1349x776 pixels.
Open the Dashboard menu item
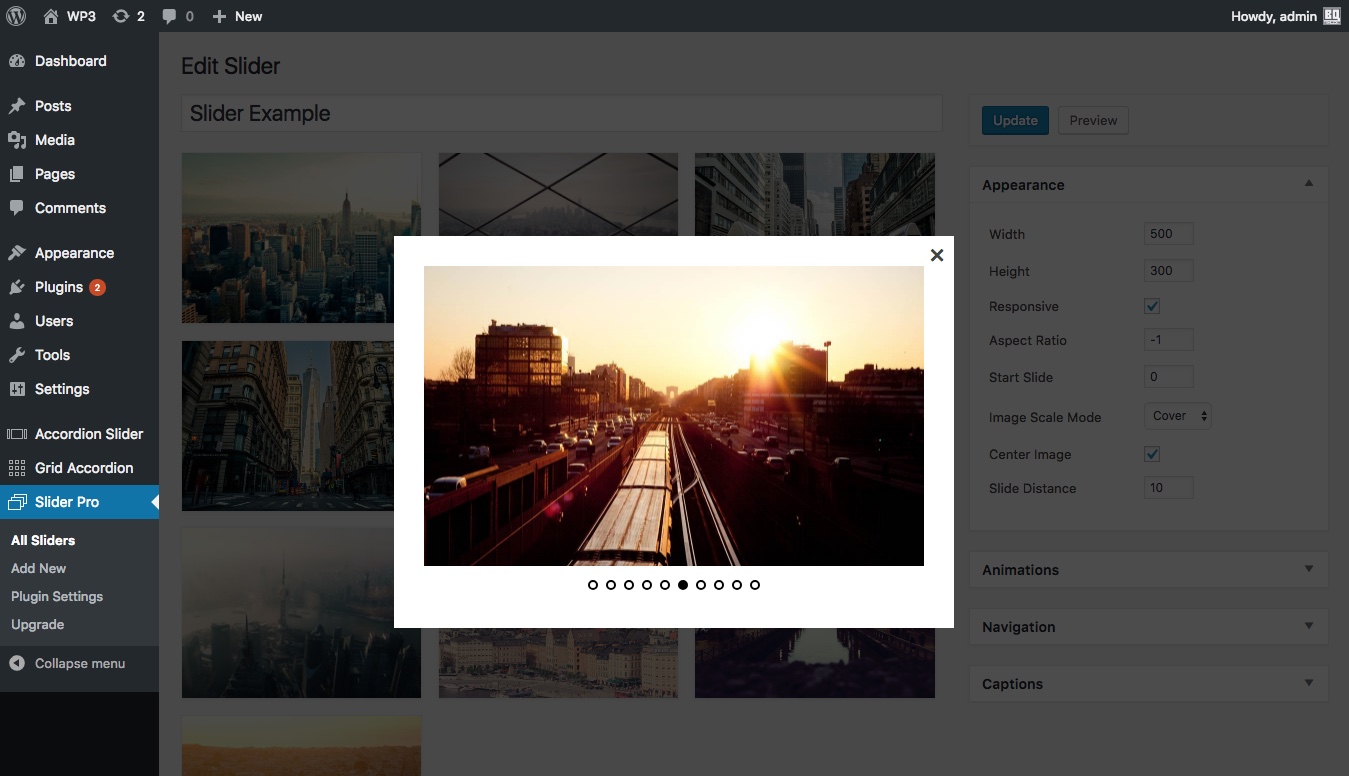79,61
